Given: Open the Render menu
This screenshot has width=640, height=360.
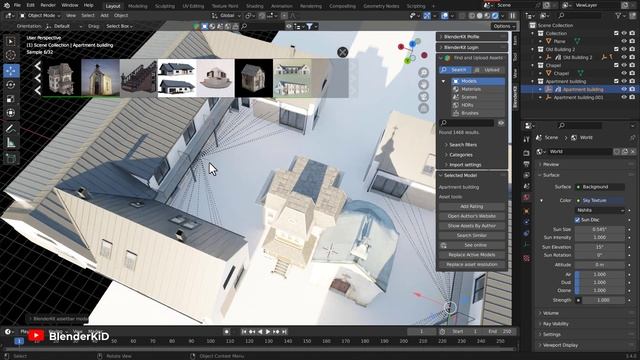Looking at the screenshot, I should (x=48, y=5).
